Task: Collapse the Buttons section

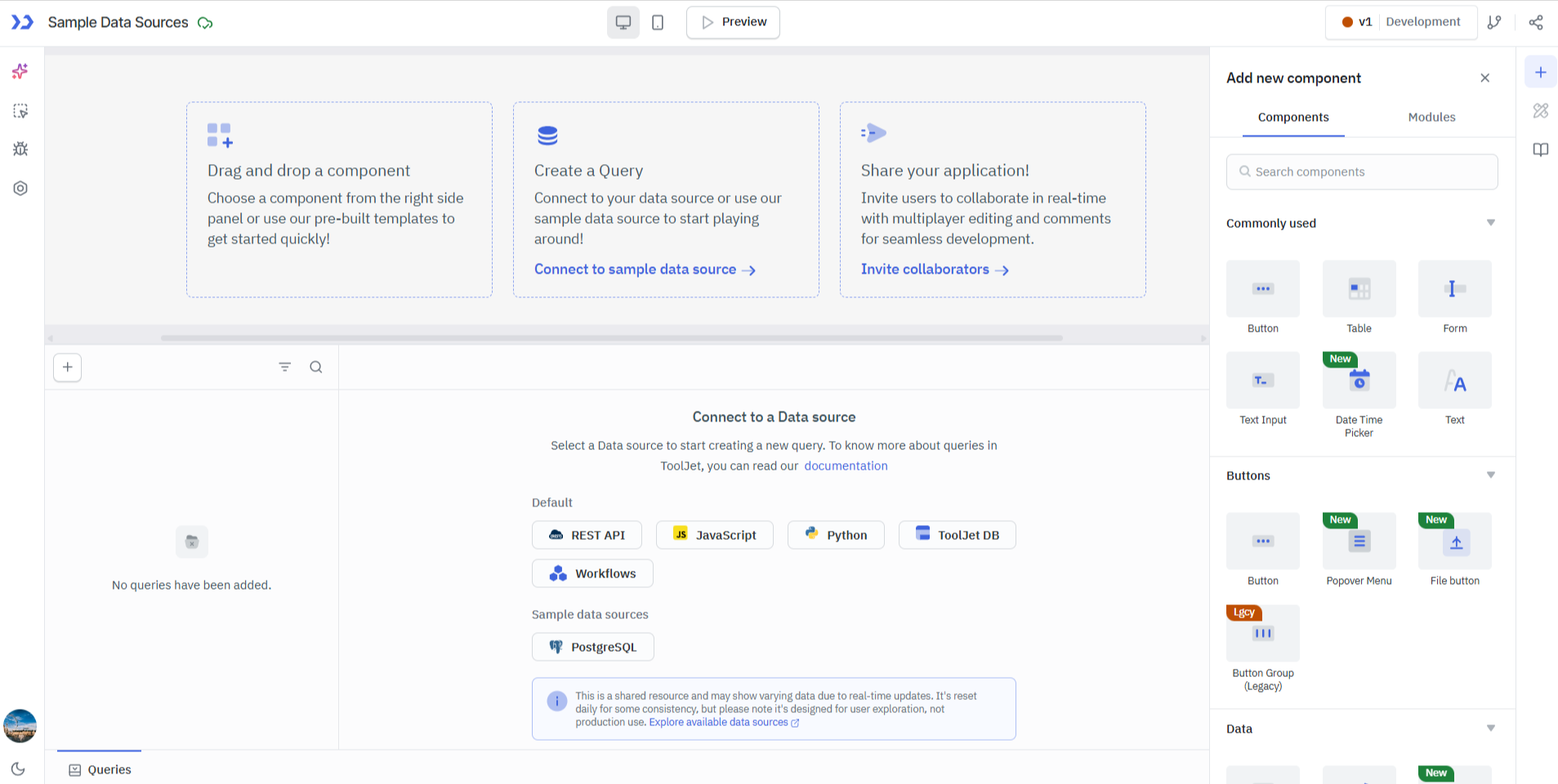Action: click(x=1491, y=475)
